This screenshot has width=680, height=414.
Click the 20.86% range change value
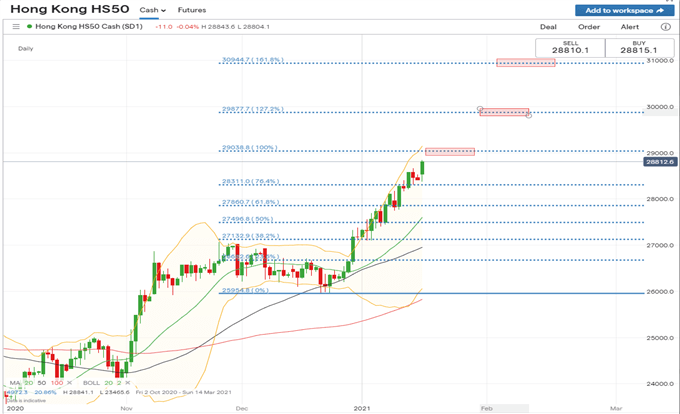click(46, 392)
